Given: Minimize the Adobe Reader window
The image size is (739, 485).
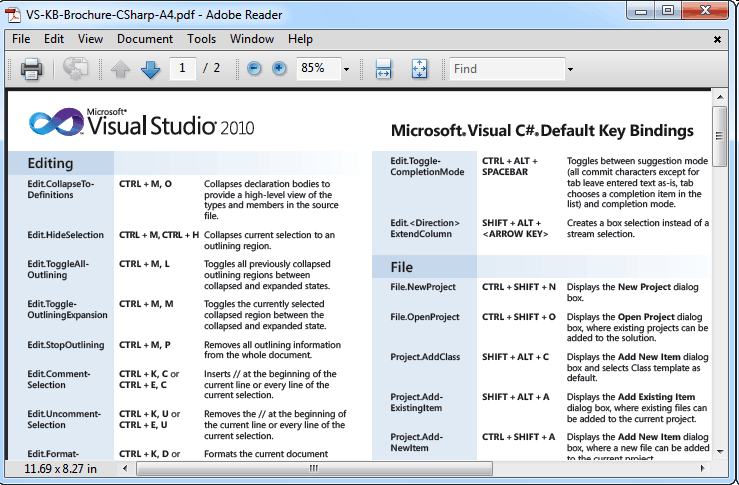Looking at the screenshot, I should pyautogui.click(x=641, y=11).
